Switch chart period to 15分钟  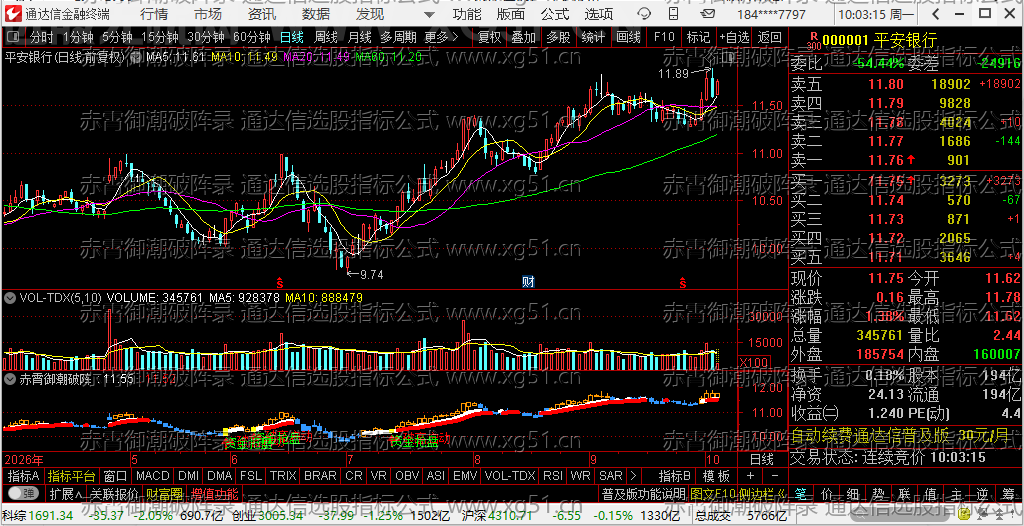point(159,37)
